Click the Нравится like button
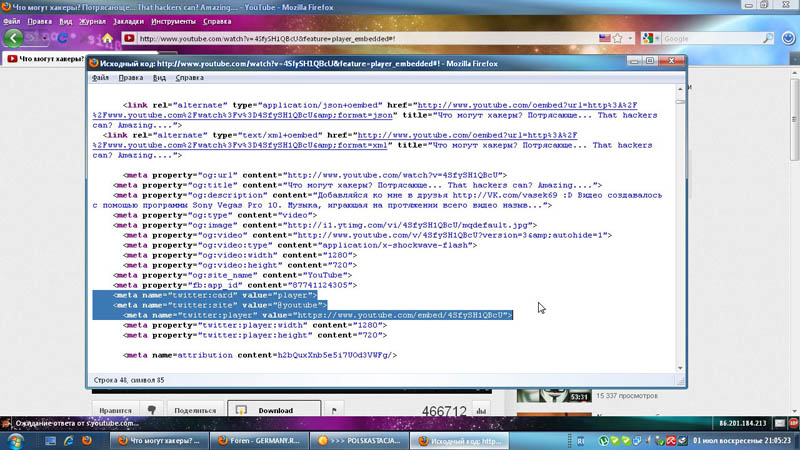The image size is (800, 450). [115, 410]
